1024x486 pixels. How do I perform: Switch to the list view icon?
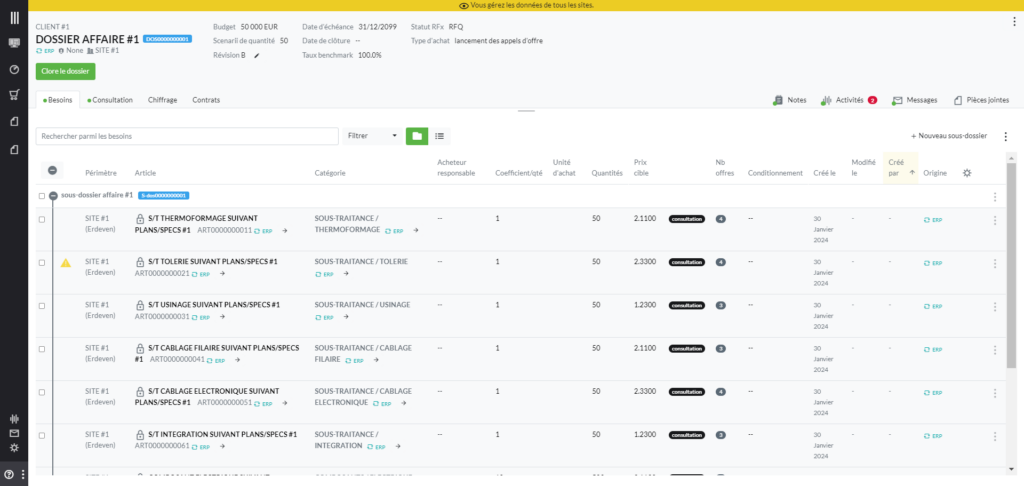click(x=439, y=135)
